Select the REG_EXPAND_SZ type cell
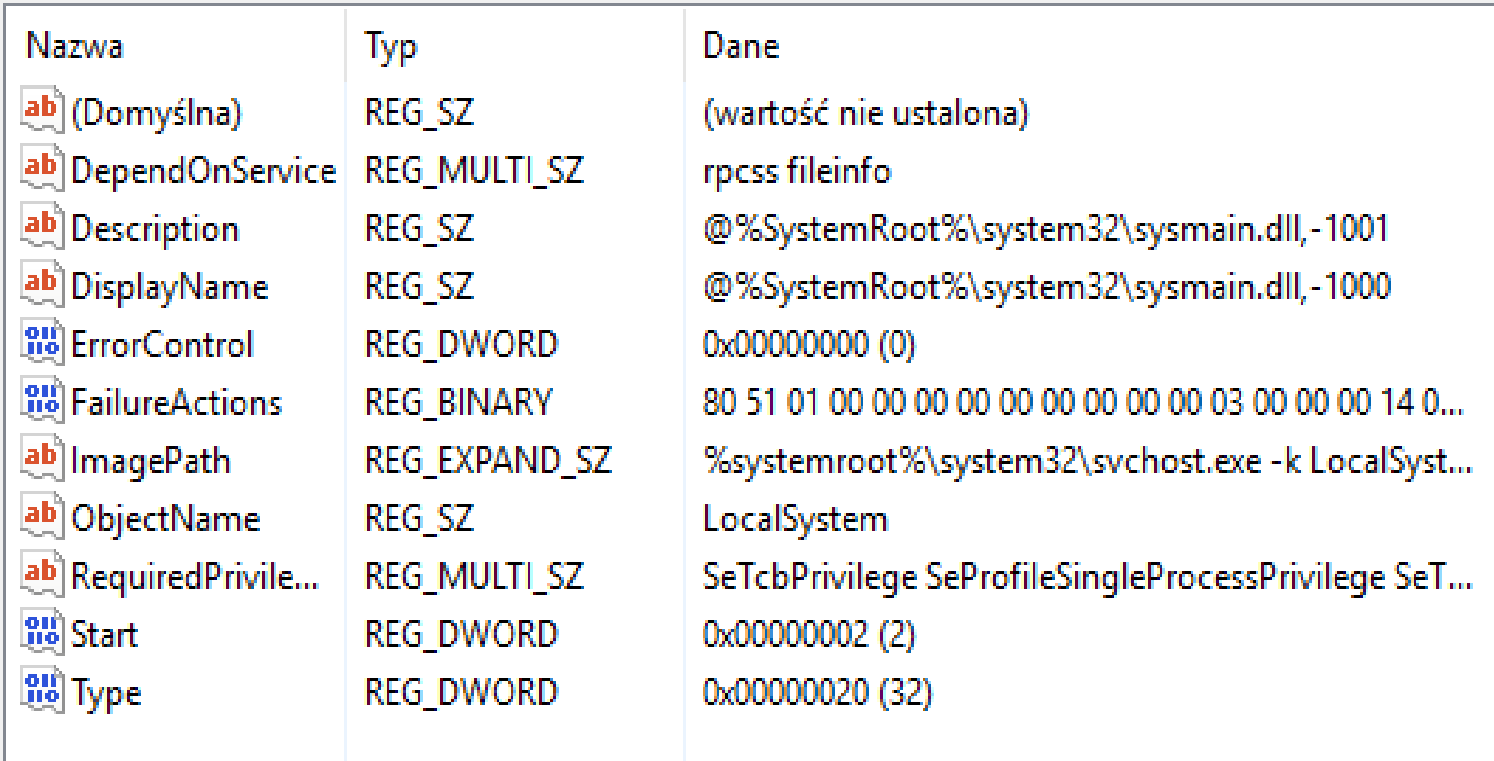 point(488,461)
